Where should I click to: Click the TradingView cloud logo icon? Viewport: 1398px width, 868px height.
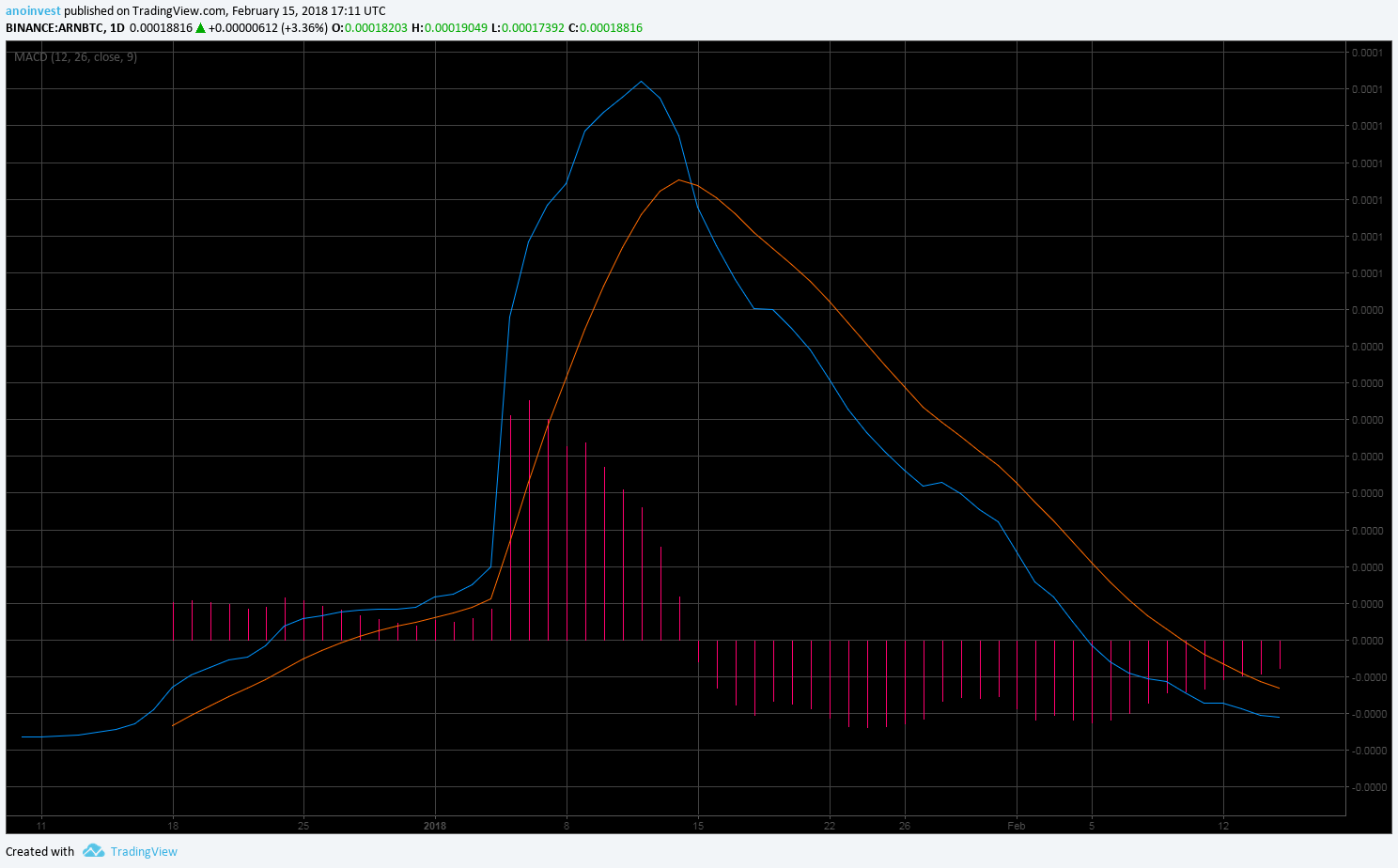pos(93,851)
